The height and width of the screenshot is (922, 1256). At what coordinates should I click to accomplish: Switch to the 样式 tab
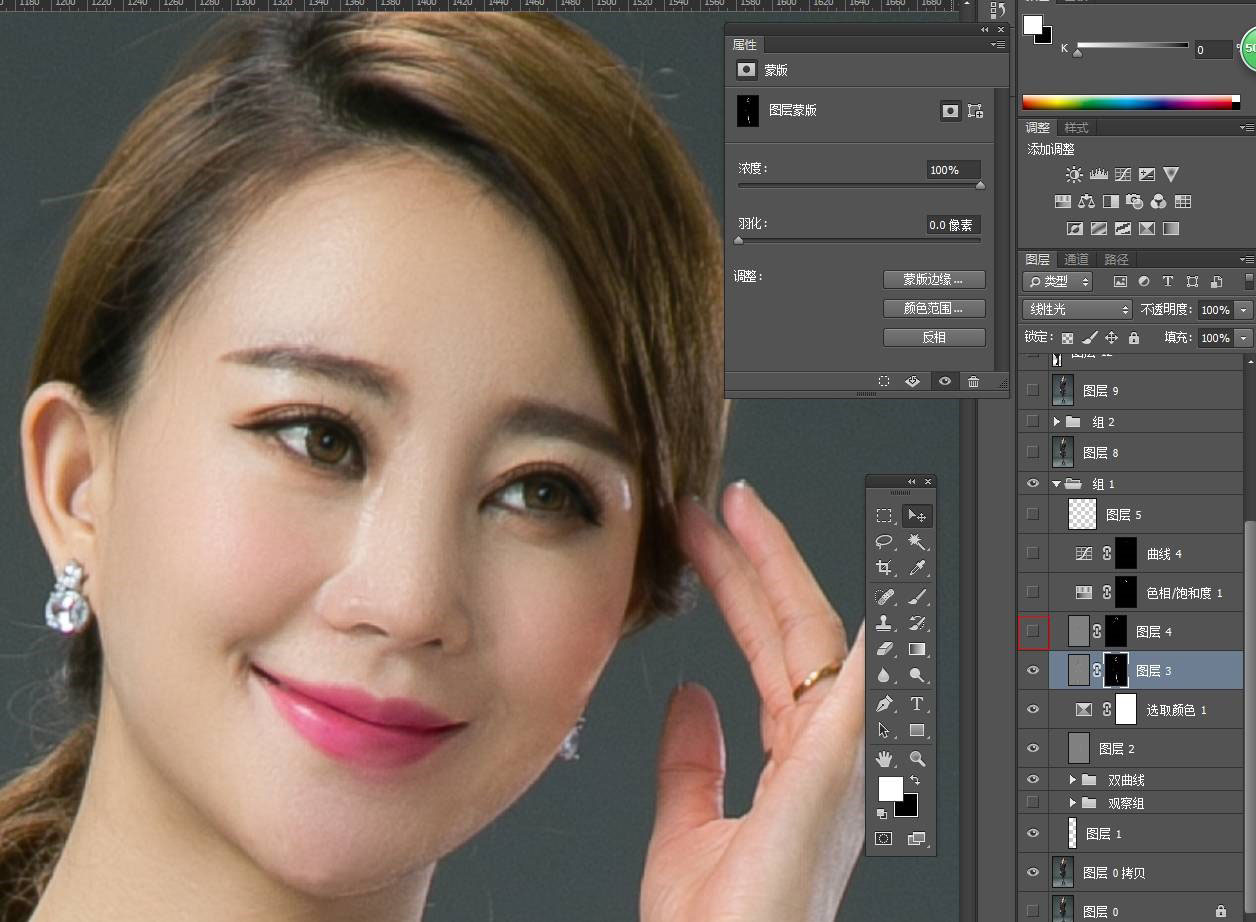point(1076,128)
